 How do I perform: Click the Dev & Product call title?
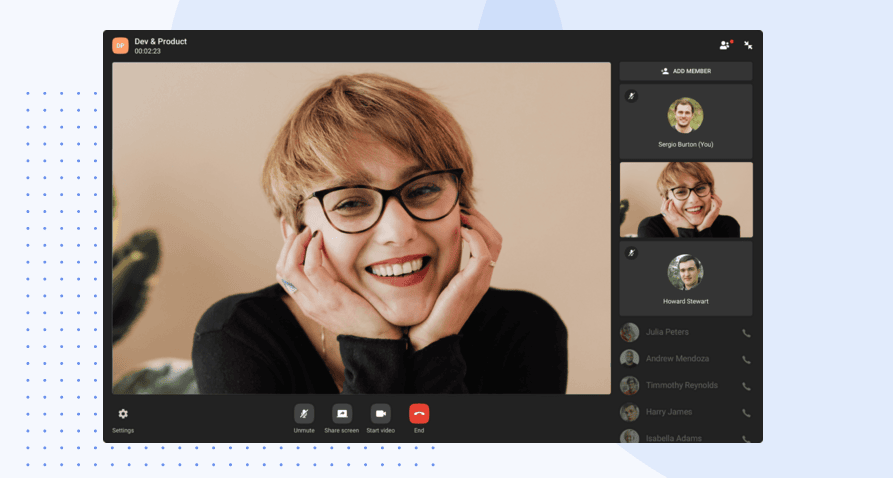(161, 41)
